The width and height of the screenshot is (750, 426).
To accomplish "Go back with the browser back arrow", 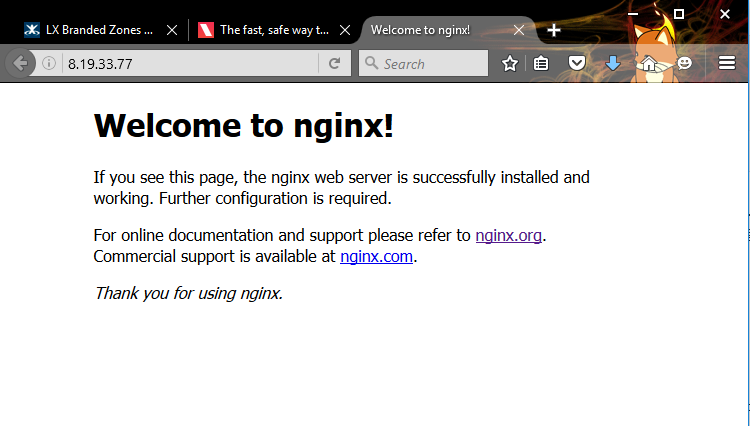I will pyautogui.click(x=20, y=63).
